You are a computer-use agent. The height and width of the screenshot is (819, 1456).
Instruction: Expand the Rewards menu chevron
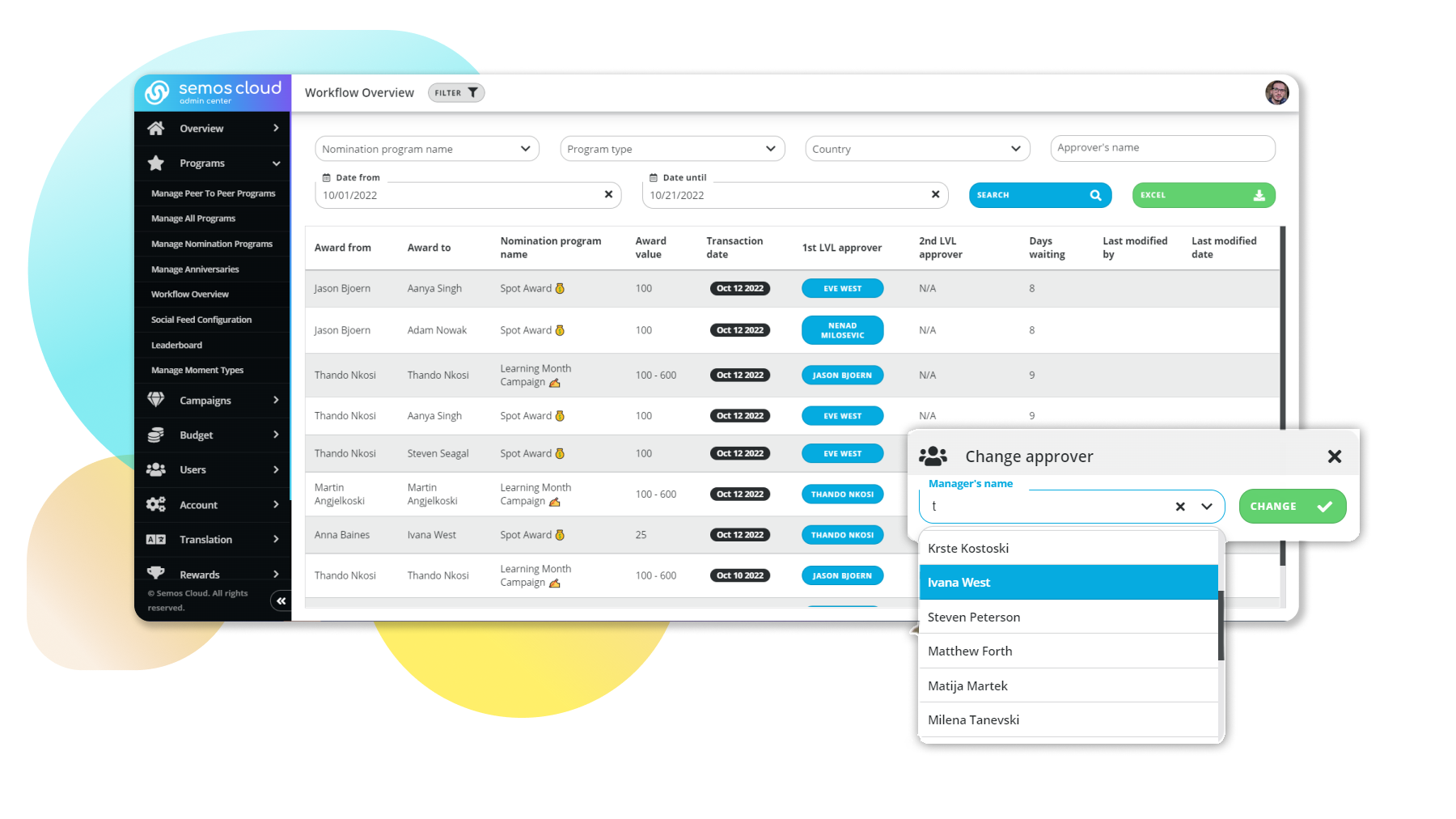tap(276, 574)
